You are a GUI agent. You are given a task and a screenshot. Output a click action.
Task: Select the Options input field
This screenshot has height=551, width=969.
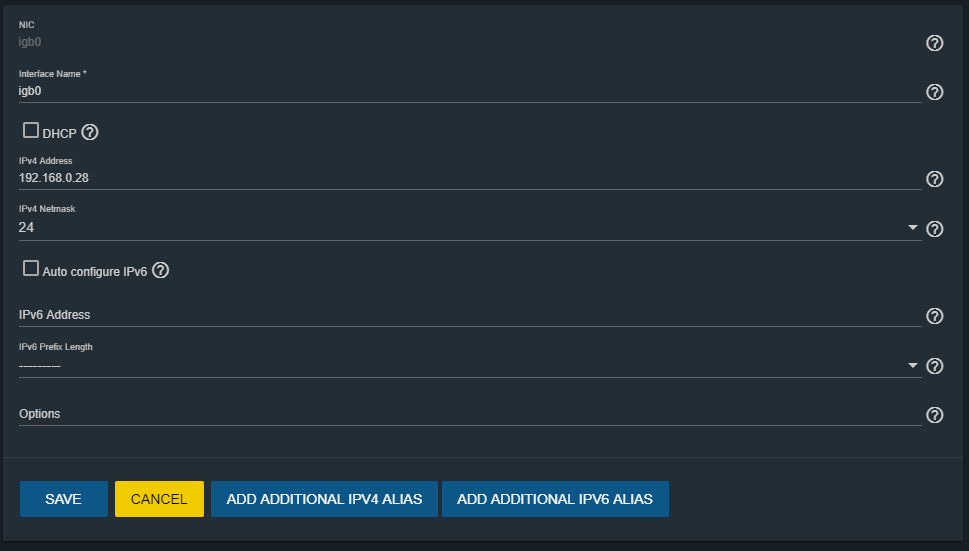468,414
